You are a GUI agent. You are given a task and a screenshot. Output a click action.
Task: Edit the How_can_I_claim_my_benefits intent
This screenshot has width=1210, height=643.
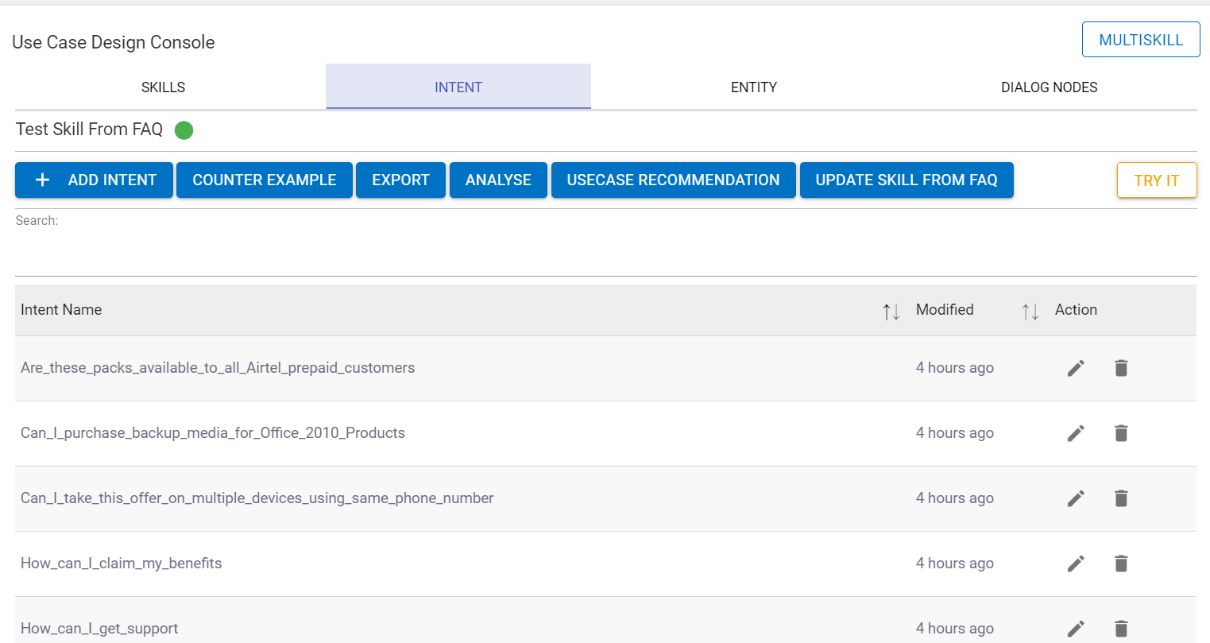tap(1076, 563)
